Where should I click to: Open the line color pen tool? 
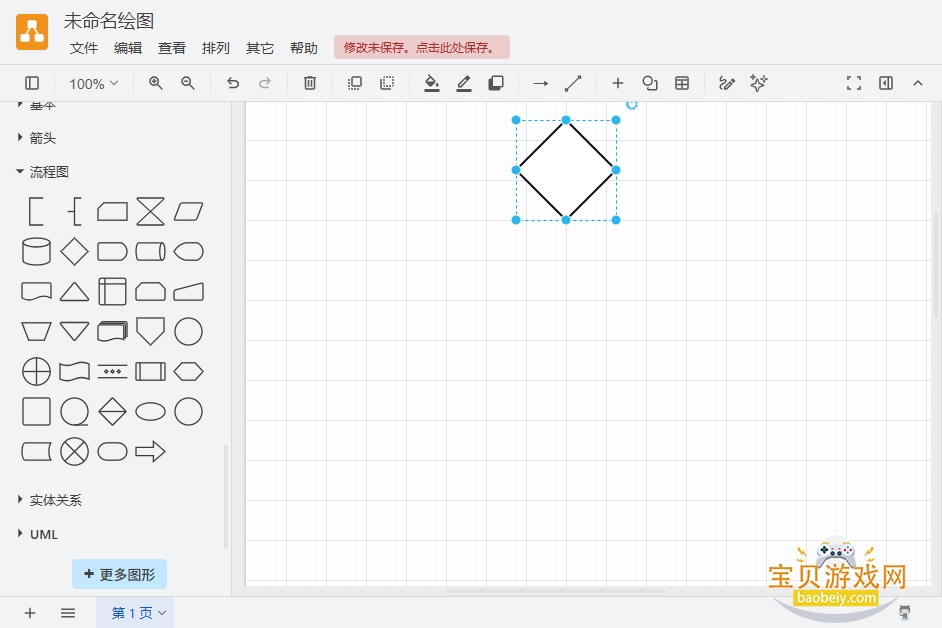click(x=464, y=83)
